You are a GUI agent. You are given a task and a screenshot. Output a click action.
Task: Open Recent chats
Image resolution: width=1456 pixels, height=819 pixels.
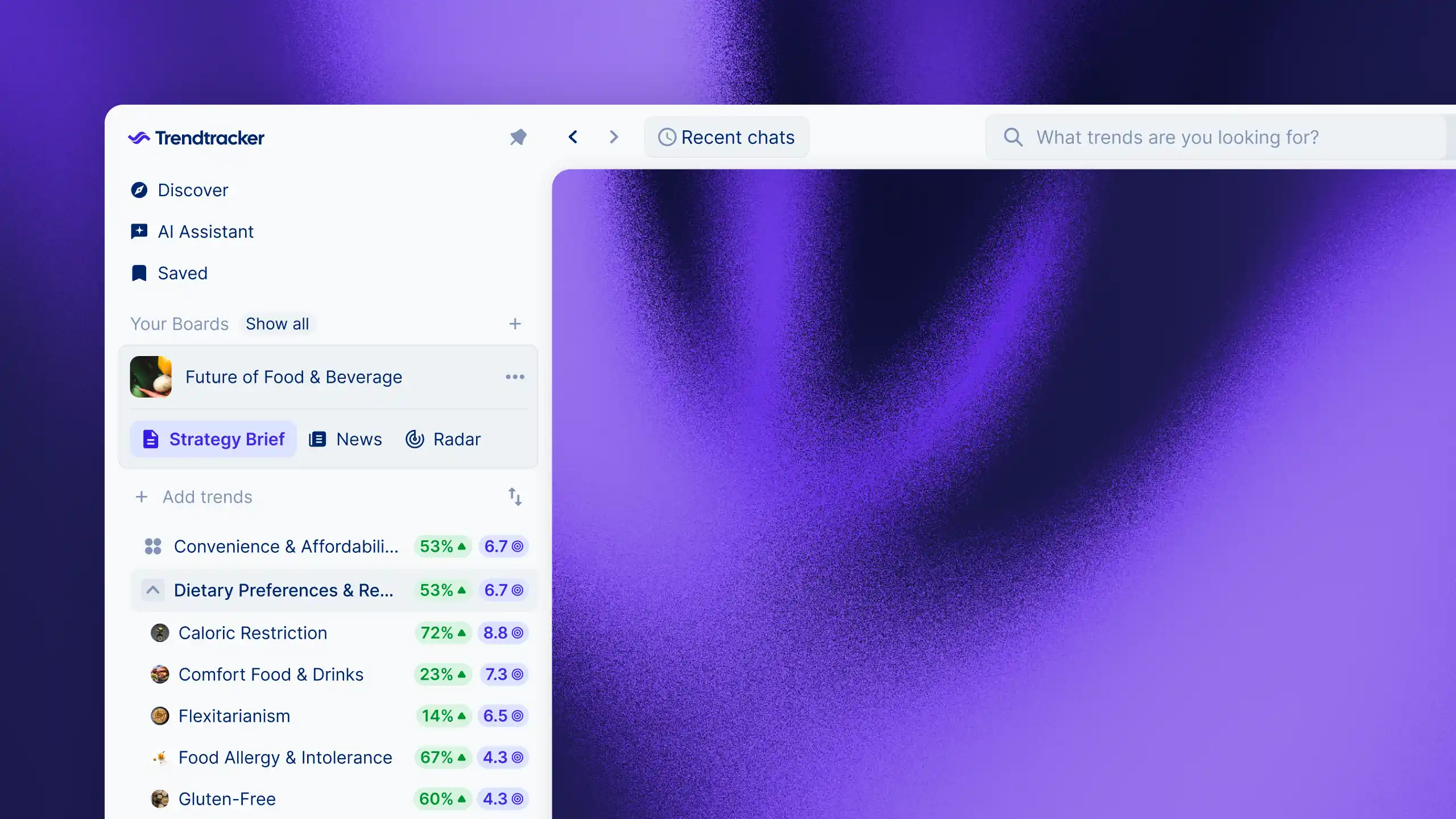[726, 137]
